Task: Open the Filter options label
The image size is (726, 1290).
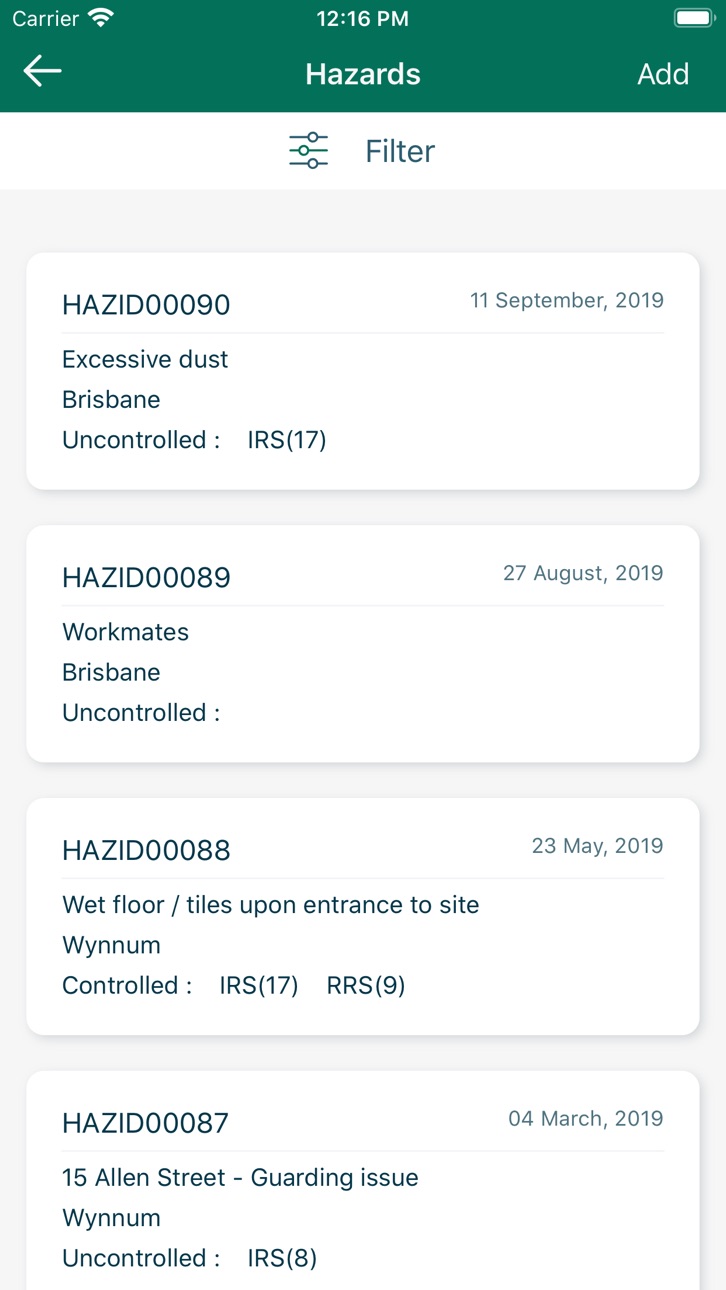Action: pyautogui.click(x=400, y=151)
